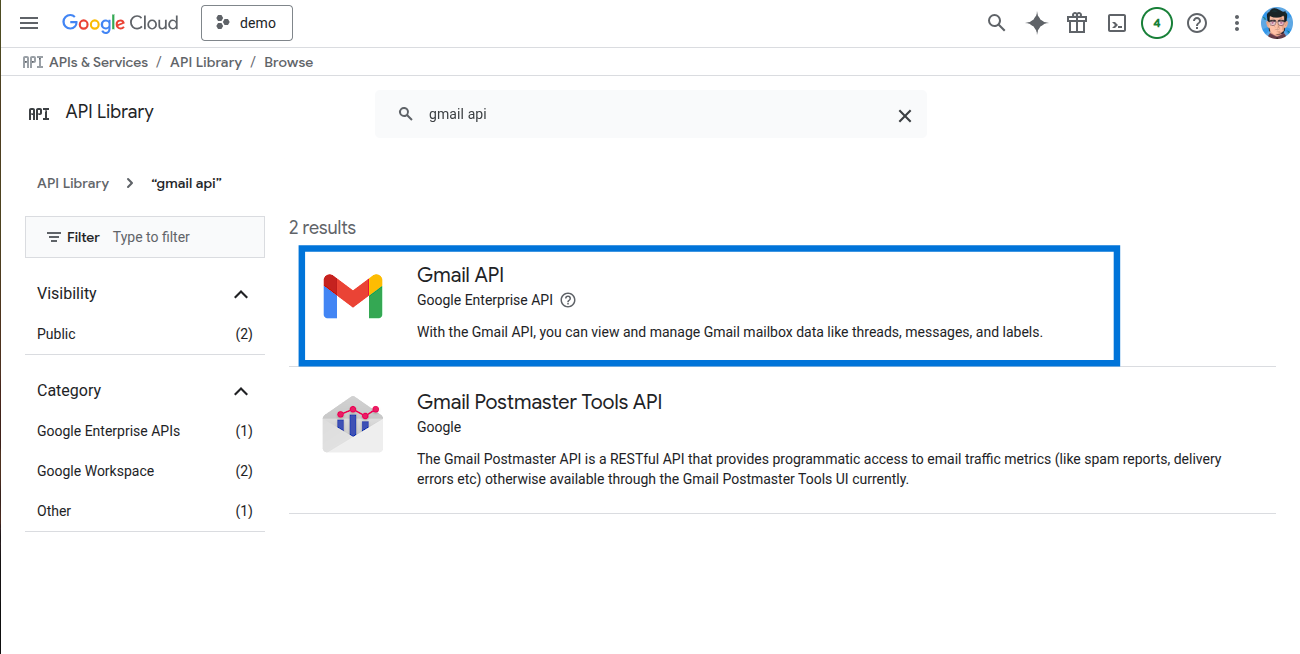Image resolution: width=1300 pixels, height=654 pixels.
Task: Click the "2 results" count text
Action: click(322, 228)
